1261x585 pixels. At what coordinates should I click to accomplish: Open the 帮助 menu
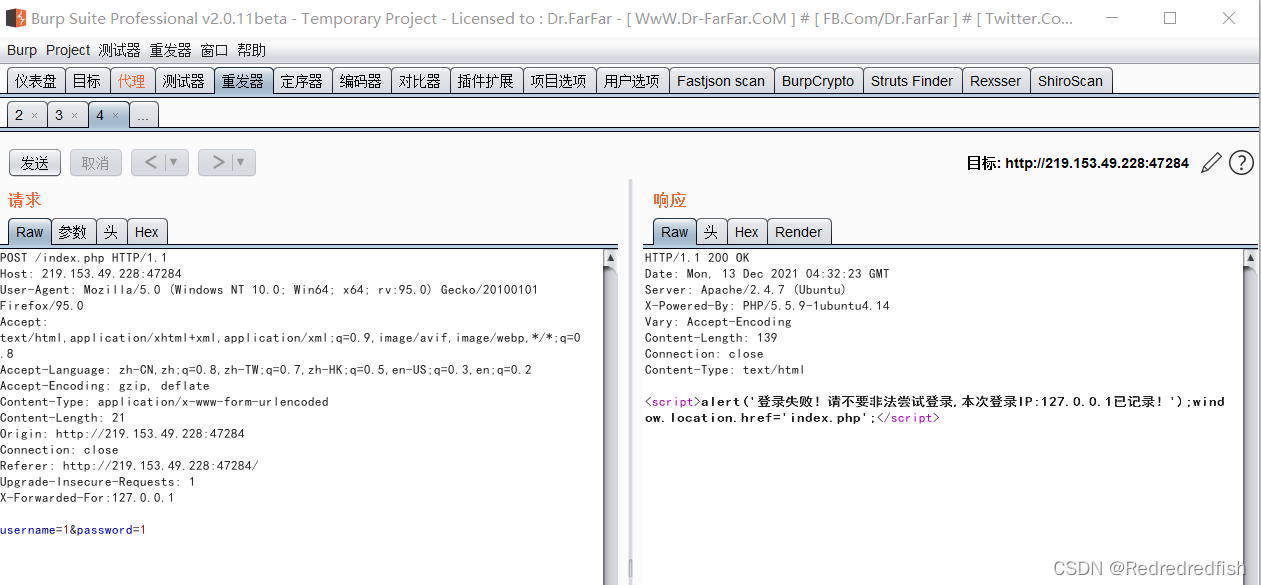coord(252,50)
